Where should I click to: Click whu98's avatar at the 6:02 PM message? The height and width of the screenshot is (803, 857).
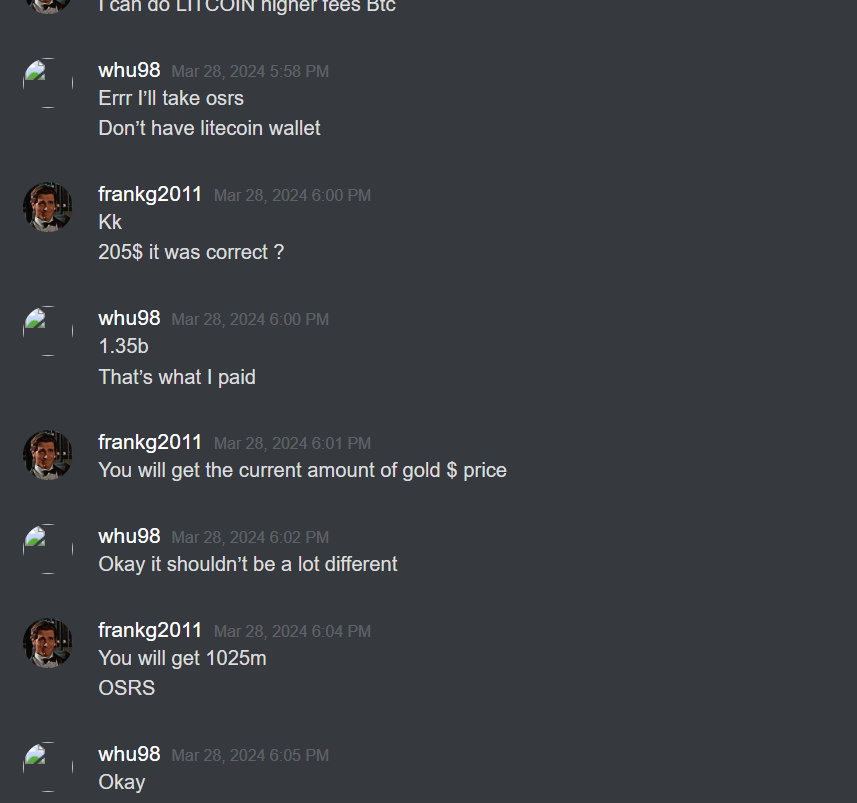coord(48,549)
